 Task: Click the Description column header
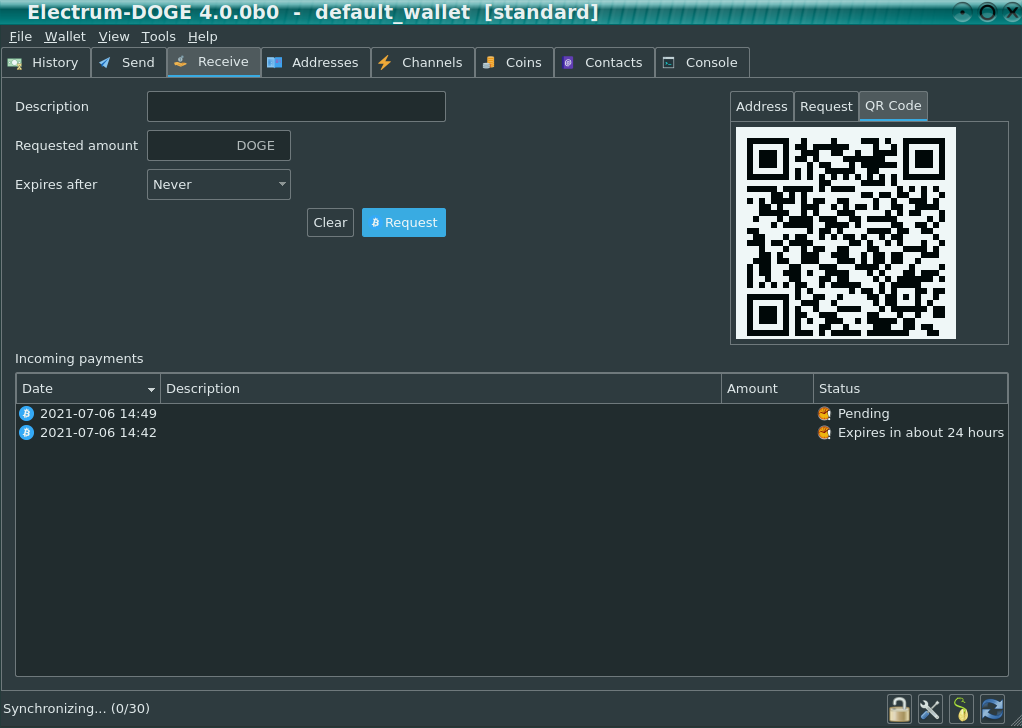(441, 388)
